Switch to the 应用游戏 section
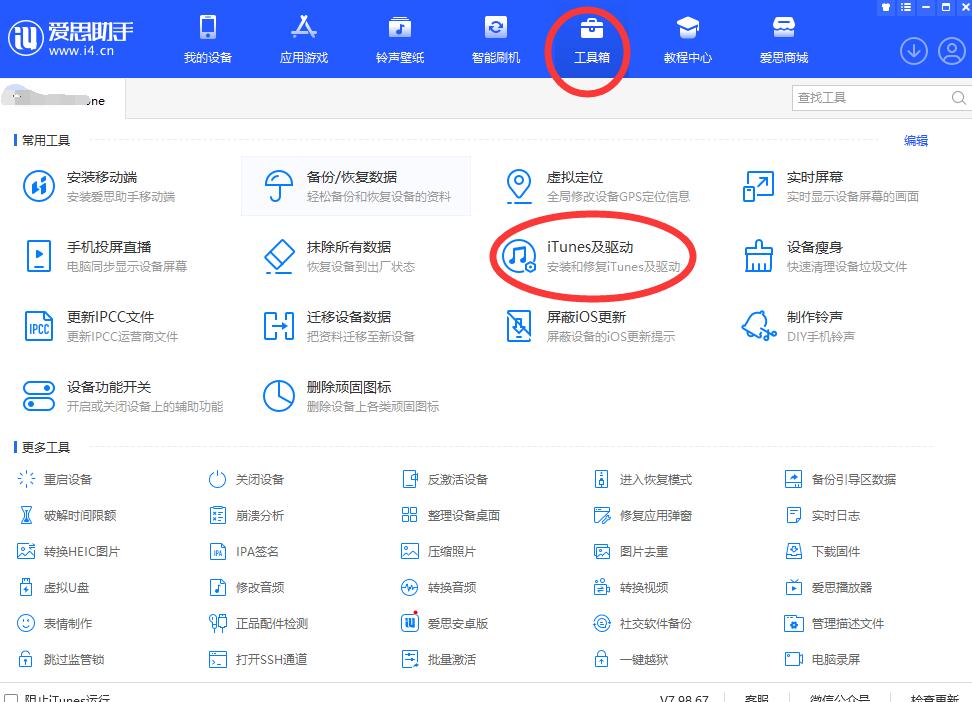 point(304,39)
